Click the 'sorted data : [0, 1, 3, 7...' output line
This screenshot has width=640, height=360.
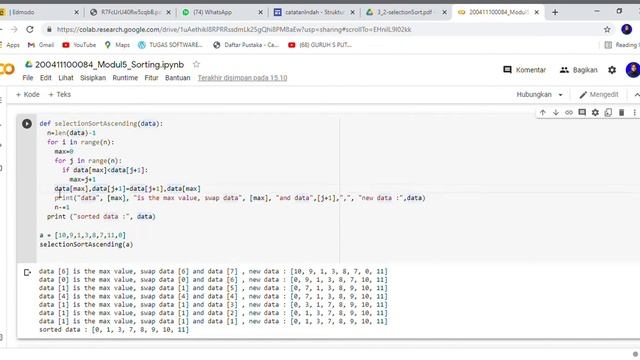tap(114, 329)
